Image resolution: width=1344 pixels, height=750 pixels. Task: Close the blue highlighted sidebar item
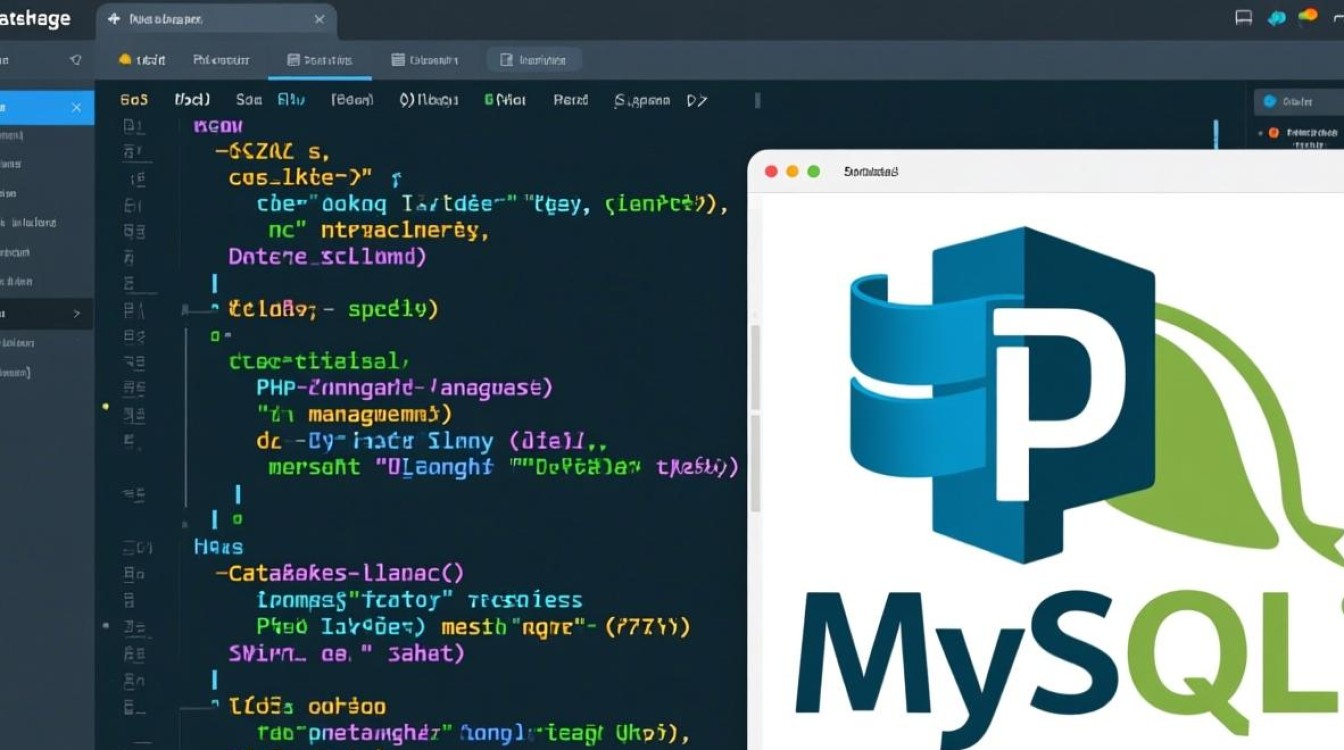pyautogui.click(x=76, y=107)
